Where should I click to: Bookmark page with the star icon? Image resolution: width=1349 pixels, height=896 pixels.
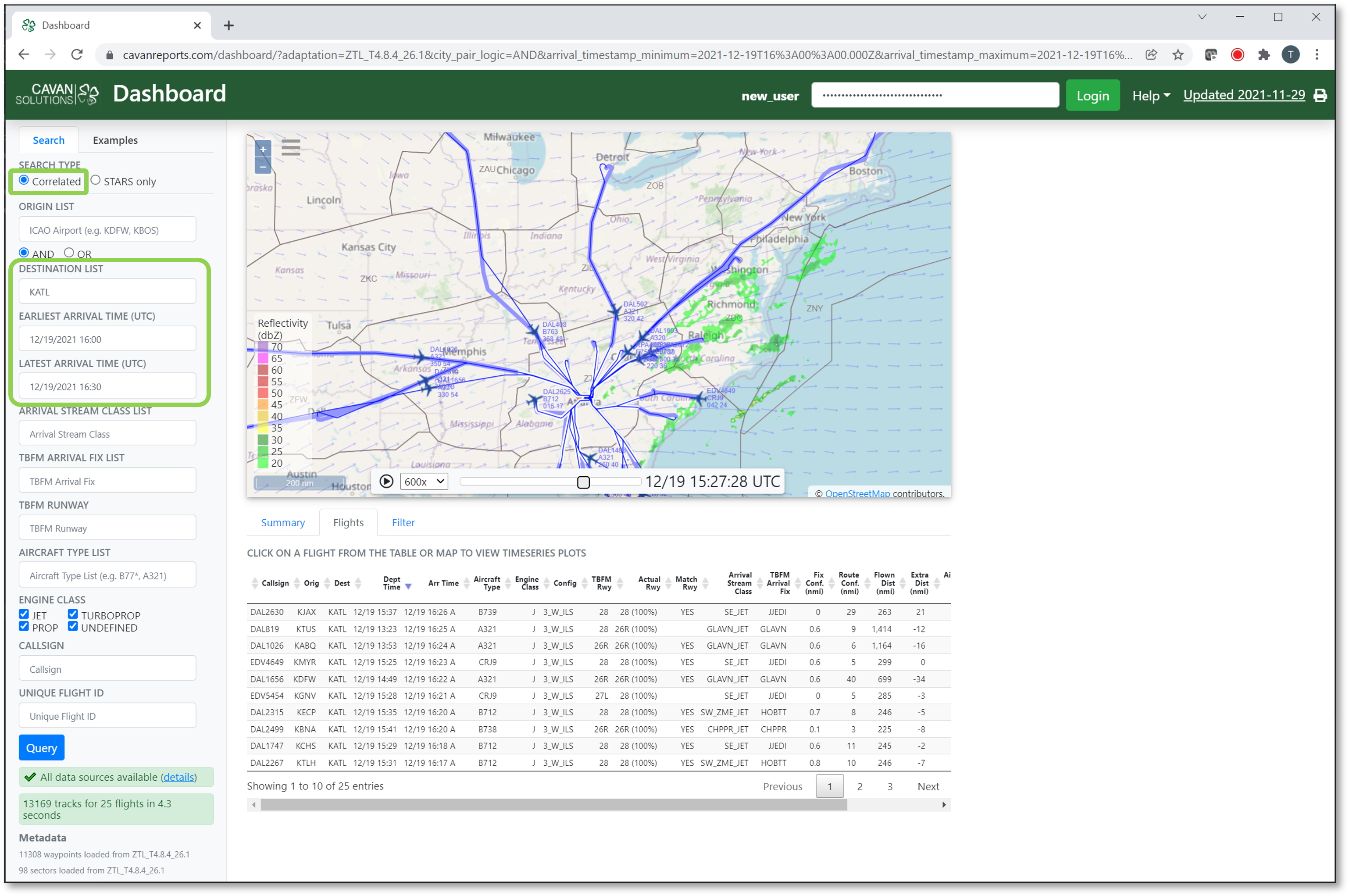[1178, 55]
